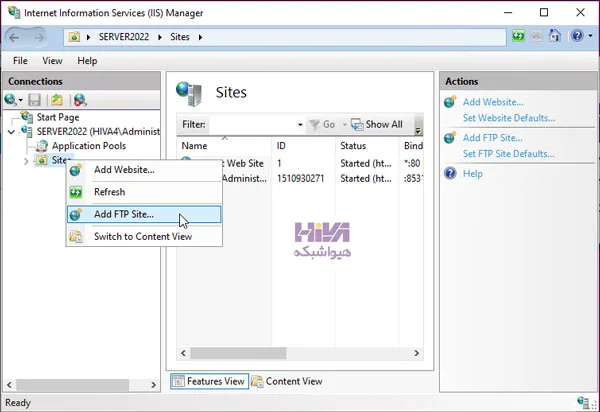Screen dimensions: 600x412
Task: Click Set FTP Site Defaults... link
Action: click(x=509, y=154)
